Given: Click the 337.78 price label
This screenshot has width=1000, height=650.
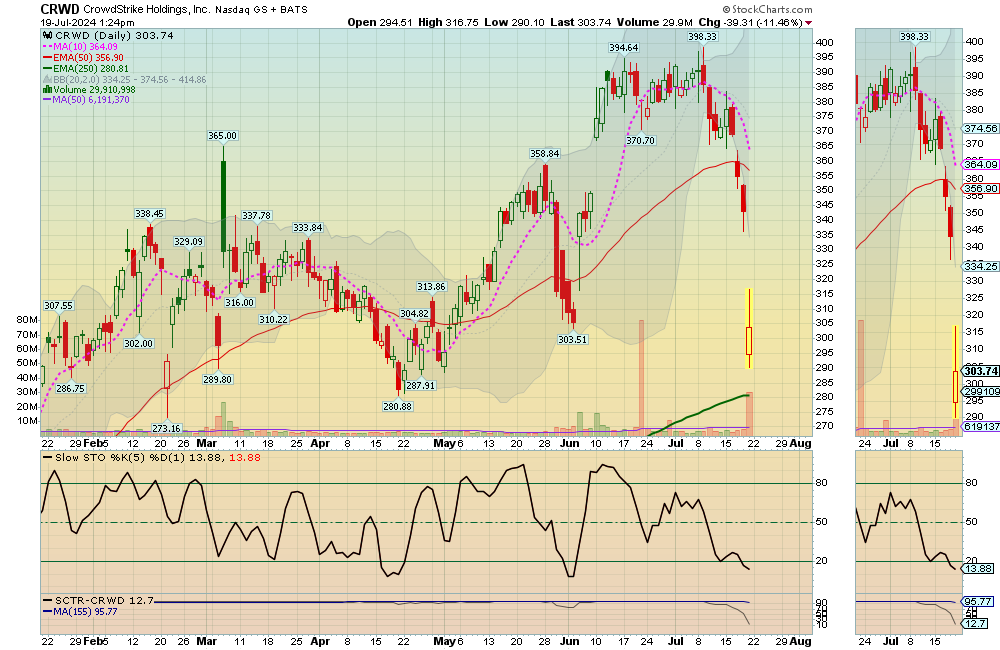Looking at the screenshot, I should pos(256,216).
